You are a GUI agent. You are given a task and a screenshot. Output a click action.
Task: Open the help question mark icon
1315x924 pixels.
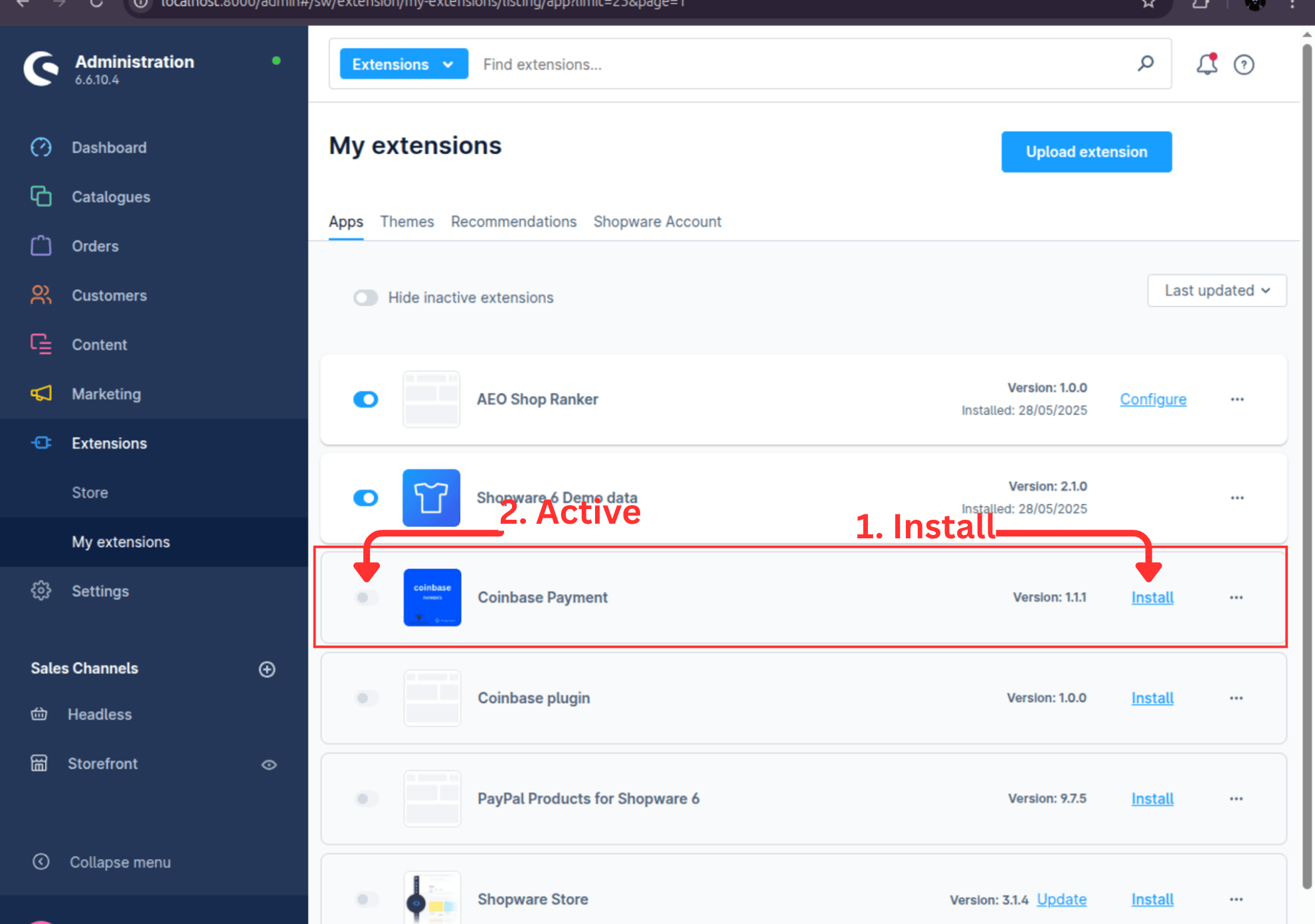tap(1244, 64)
